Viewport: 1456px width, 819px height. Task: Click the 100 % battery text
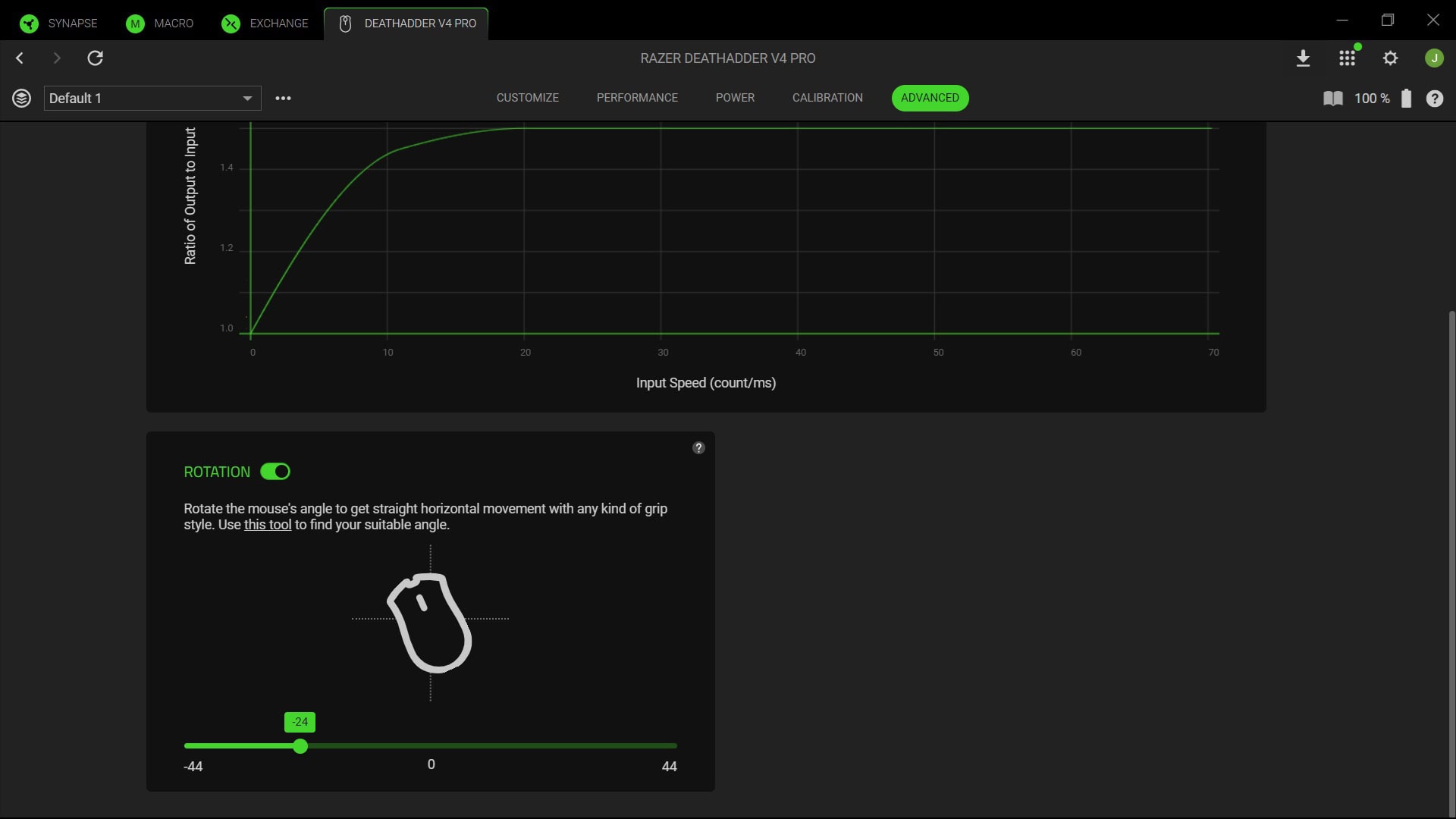(x=1372, y=99)
